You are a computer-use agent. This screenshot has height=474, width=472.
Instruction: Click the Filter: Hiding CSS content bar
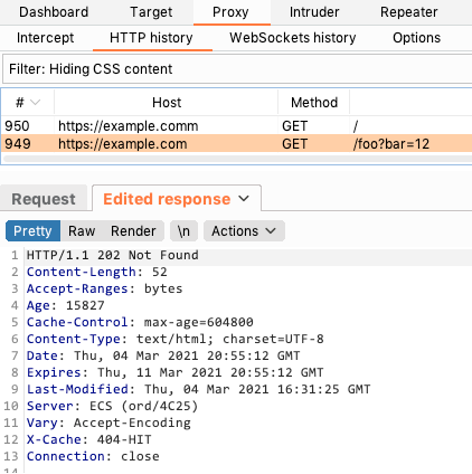pos(237,69)
